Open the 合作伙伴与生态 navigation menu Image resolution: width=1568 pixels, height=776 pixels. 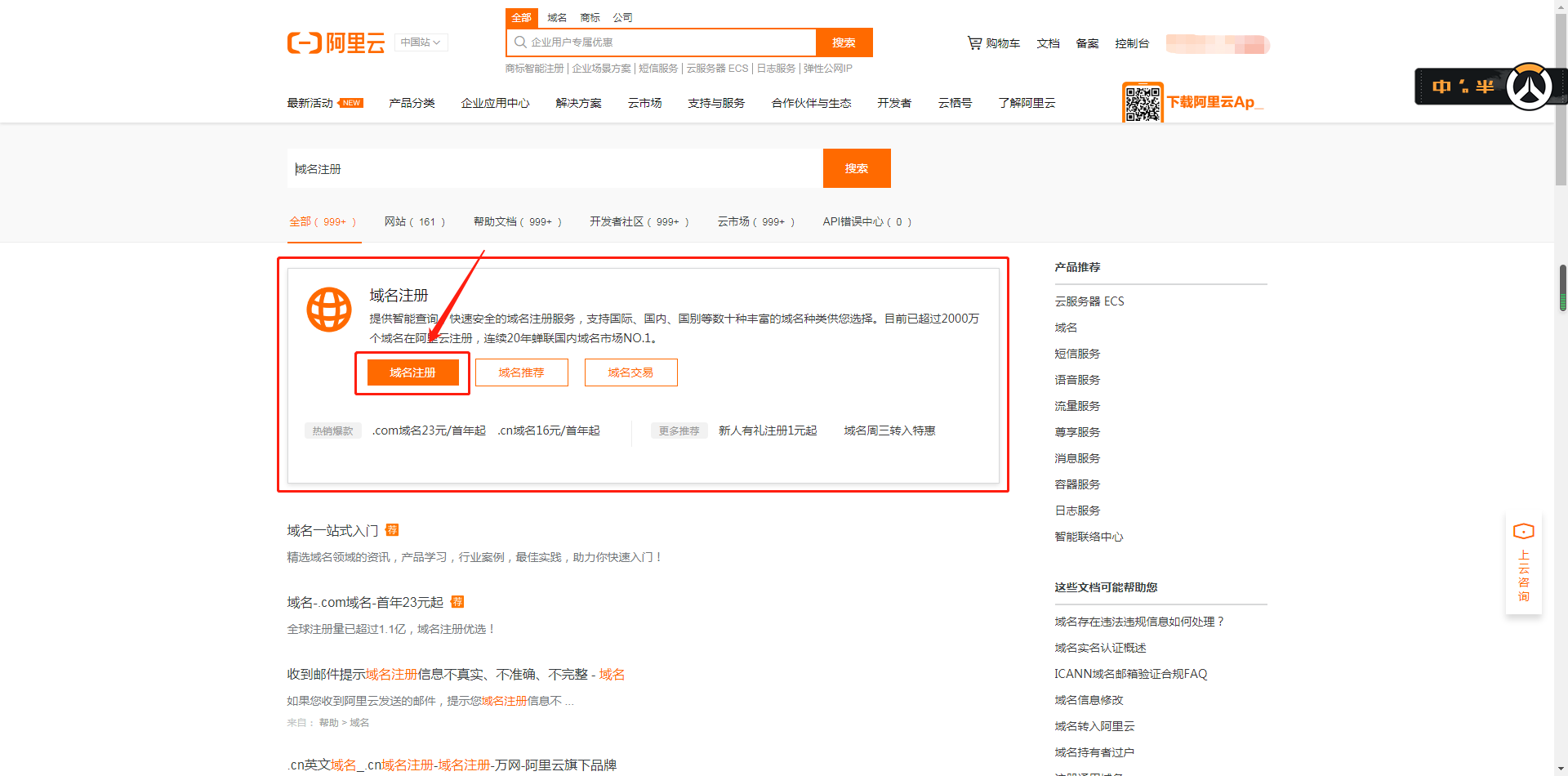[x=811, y=103]
